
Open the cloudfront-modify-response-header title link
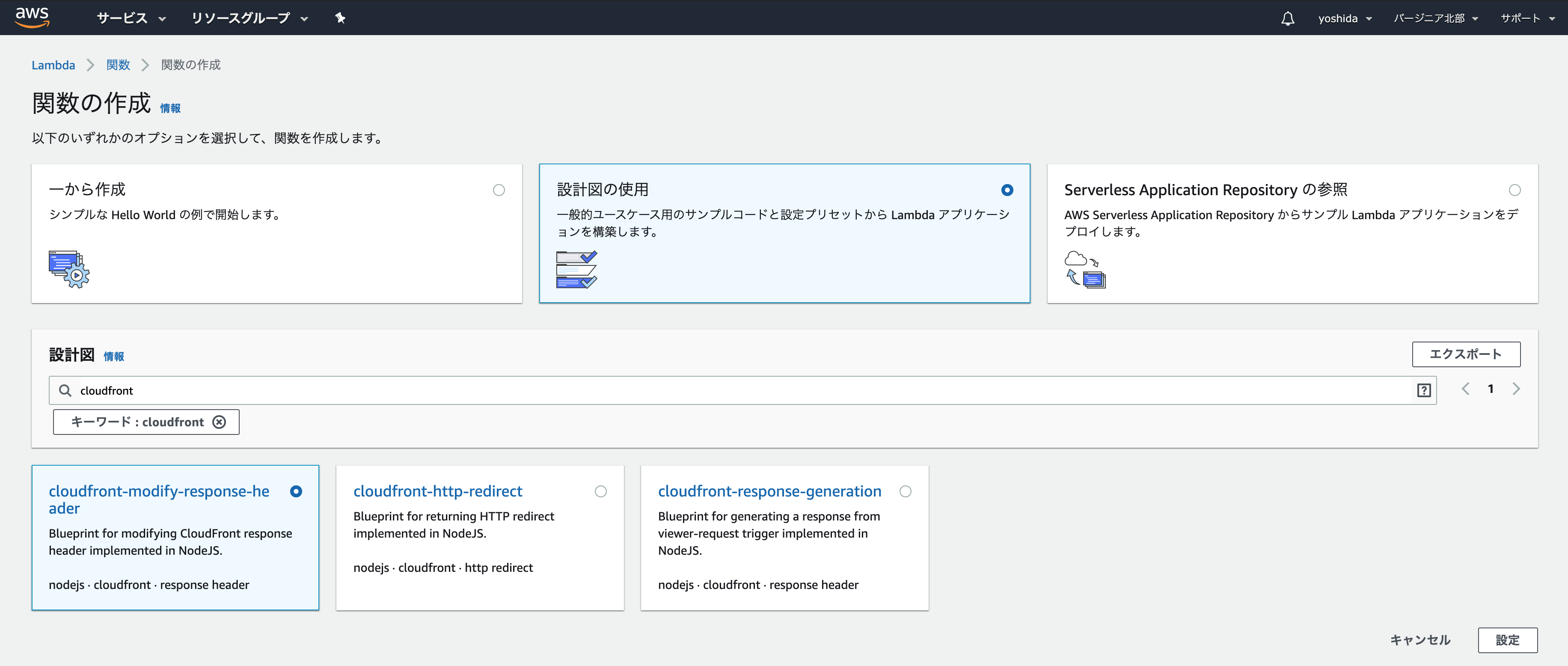(x=159, y=500)
